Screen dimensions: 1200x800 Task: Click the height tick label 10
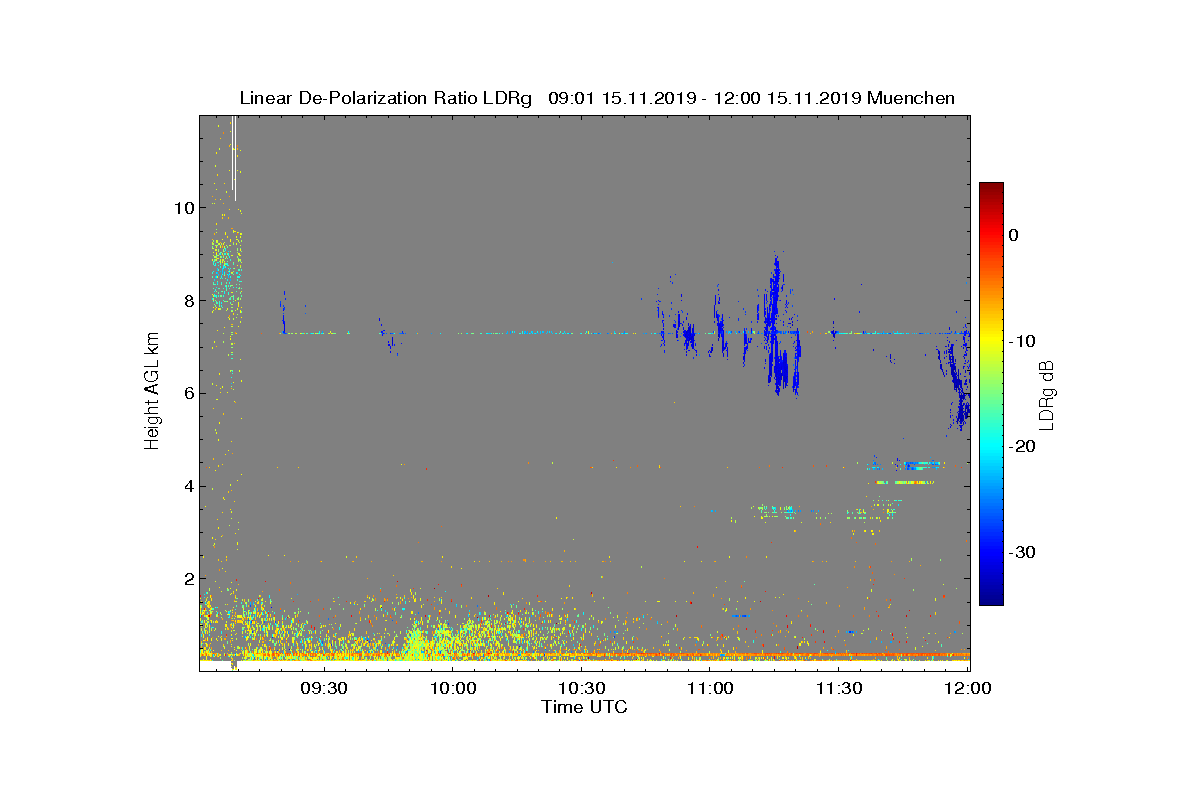[183, 208]
